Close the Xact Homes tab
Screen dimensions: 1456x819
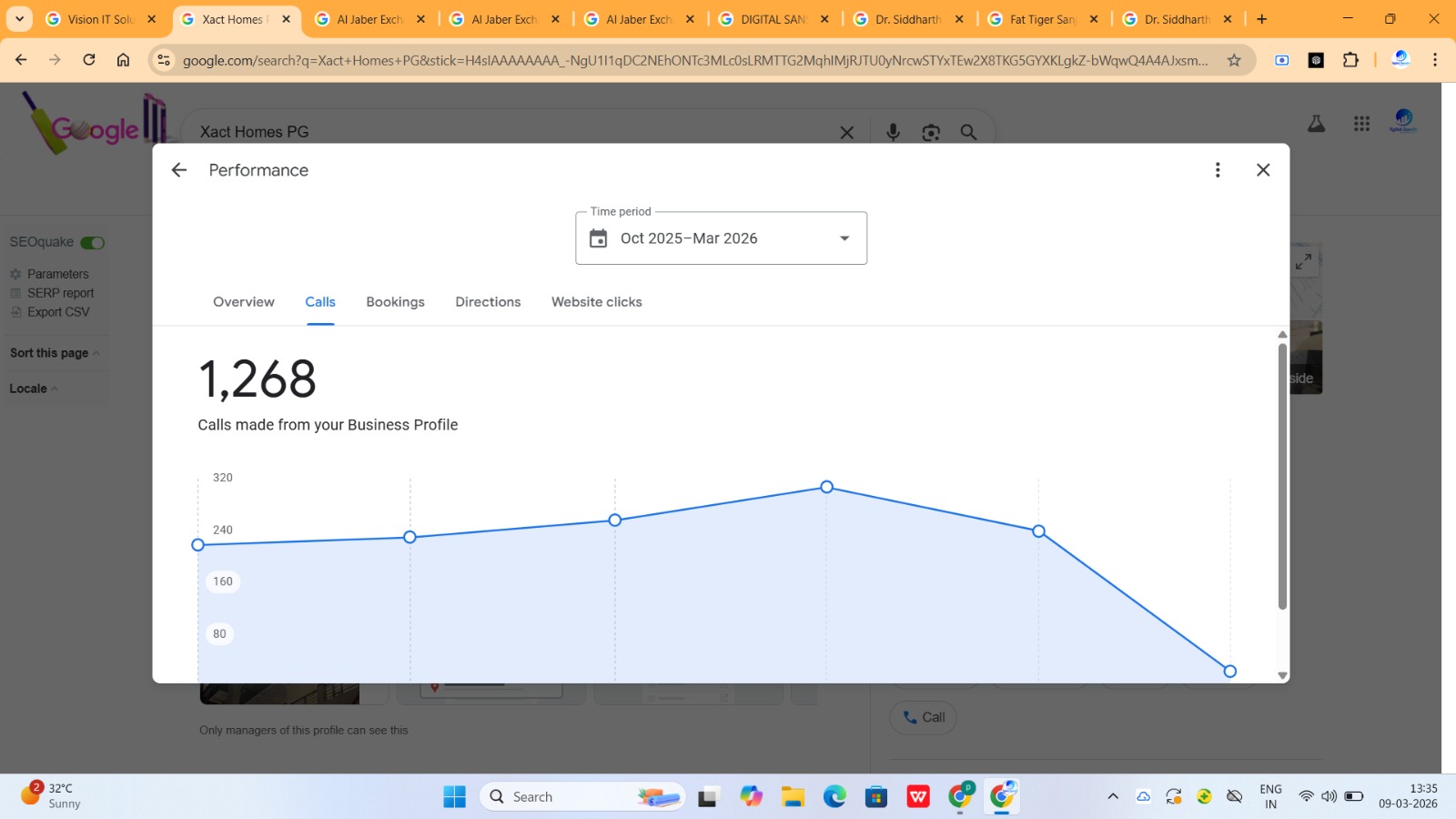point(286,19)
